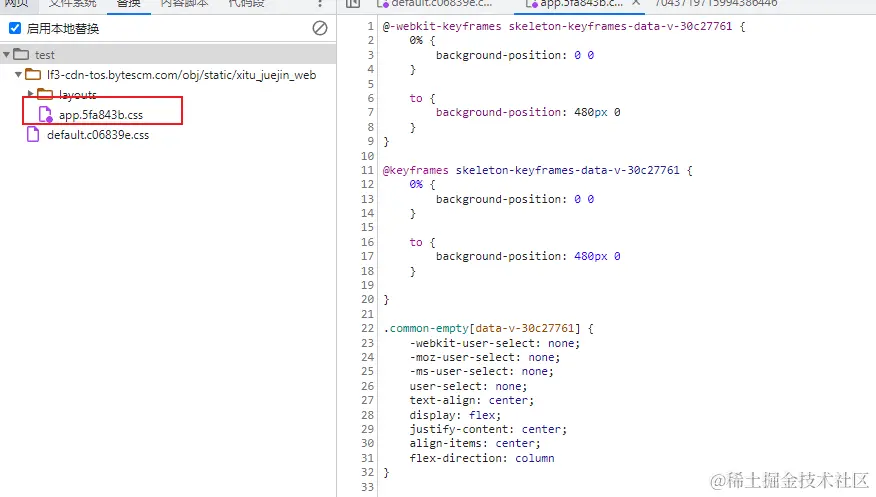Image resolution: width=876 pixels, height=497 pixels.
Task: Switch to the default.c06839e.c... editor tab
Action: 435,4
